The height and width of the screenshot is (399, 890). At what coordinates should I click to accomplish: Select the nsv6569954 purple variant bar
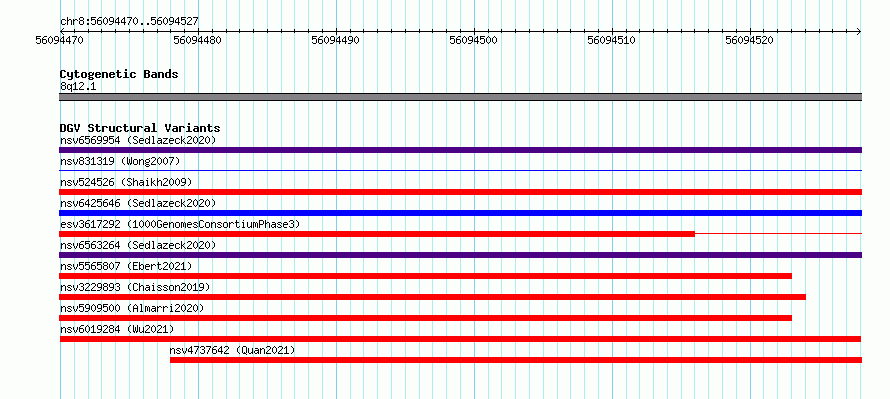pyautogui.click(x=460, y=150)
